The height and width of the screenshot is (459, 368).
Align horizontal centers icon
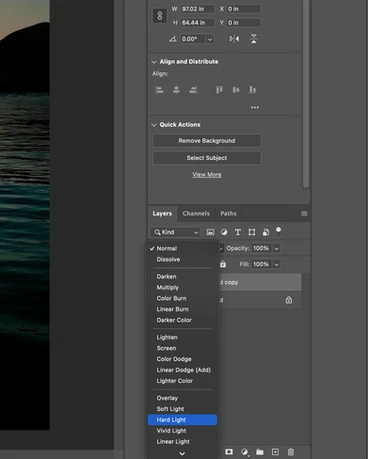176,90
